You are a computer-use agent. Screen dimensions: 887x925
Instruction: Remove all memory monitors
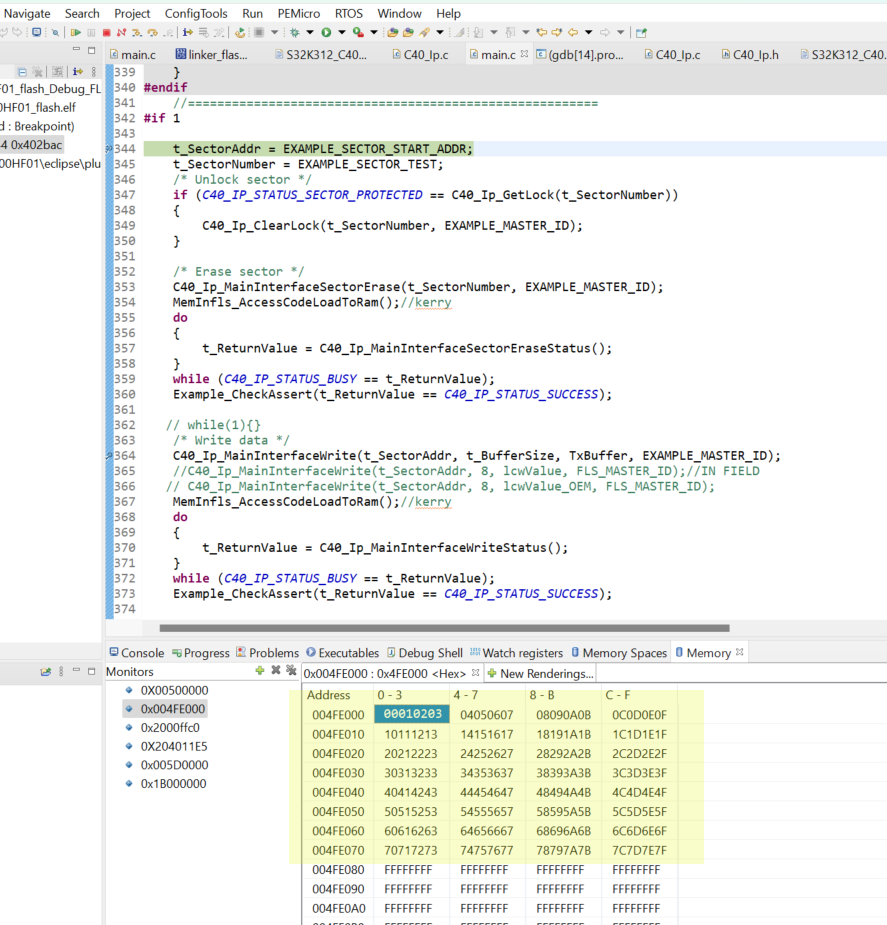(291, 671)
